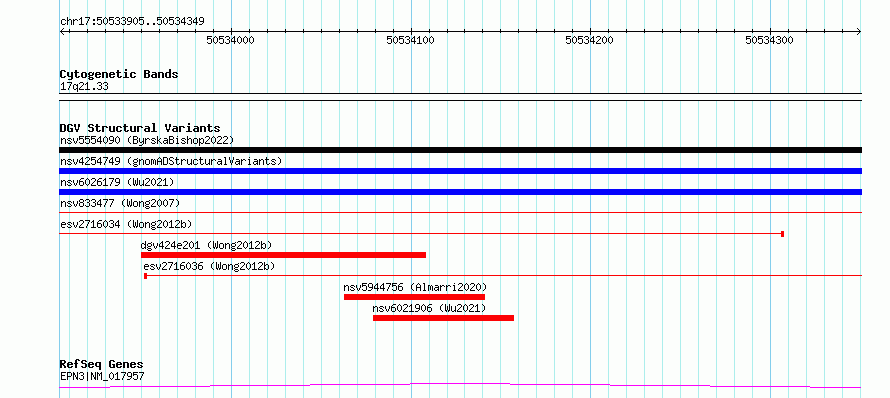Select the nsv833477 (Wong2007) thin red line
The height and width of the screenshot is (398, 890).
460,212
